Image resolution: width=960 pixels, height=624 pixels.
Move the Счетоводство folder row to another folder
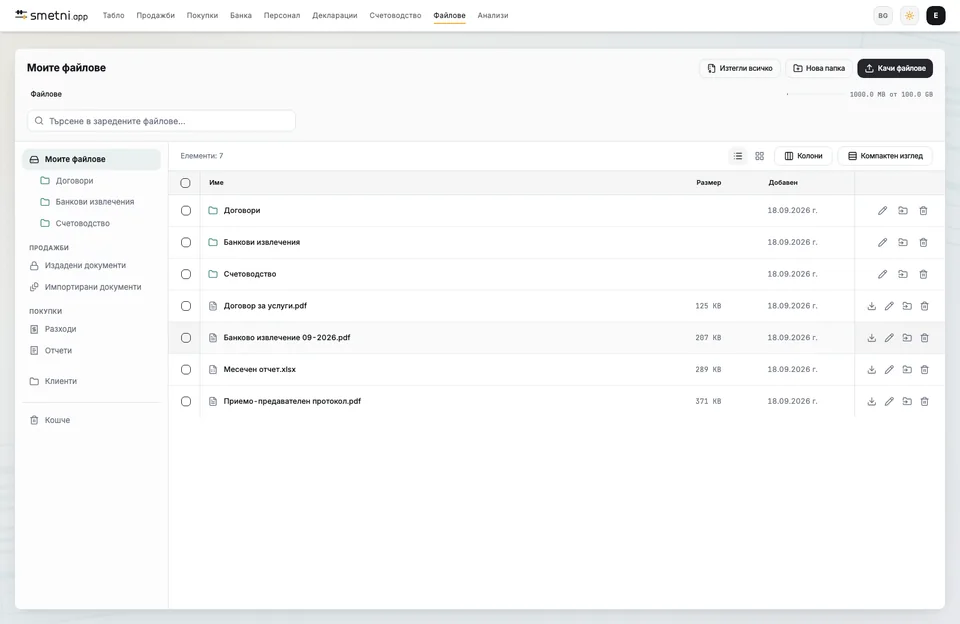(x=903, y=274)
